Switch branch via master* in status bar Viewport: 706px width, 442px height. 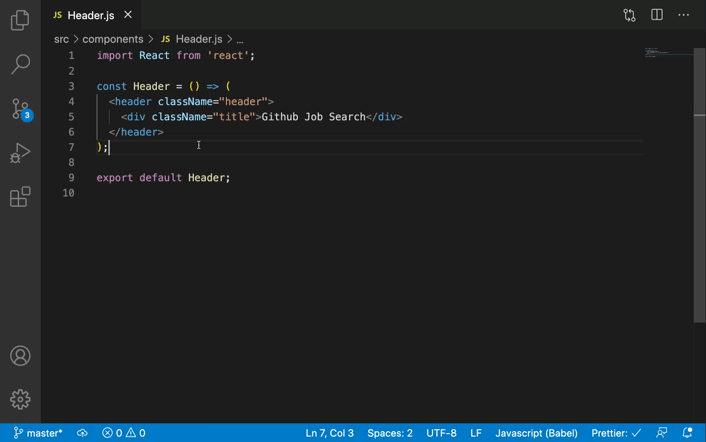[38, 433]
